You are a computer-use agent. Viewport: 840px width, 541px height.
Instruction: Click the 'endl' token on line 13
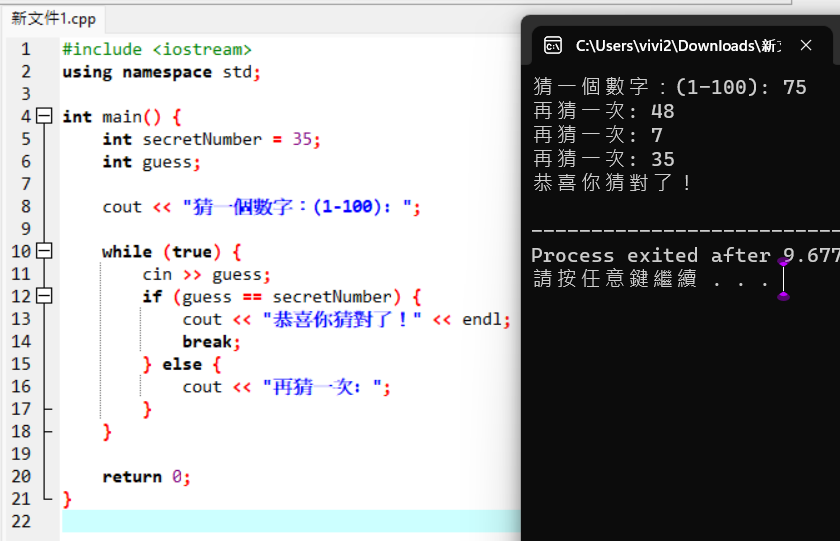482,319
